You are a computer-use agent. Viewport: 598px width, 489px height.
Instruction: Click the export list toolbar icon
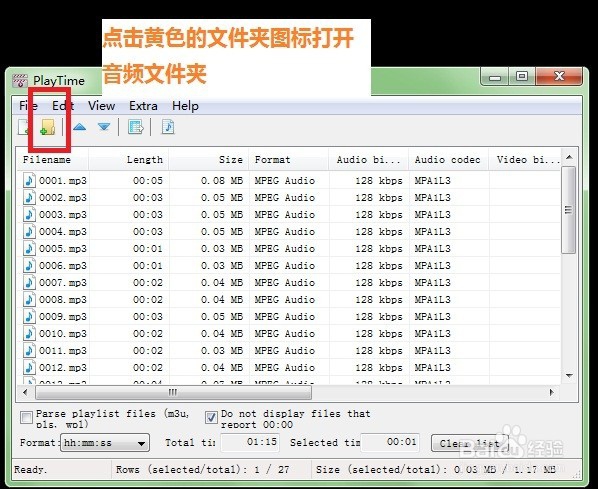click(x=136, y=127)
